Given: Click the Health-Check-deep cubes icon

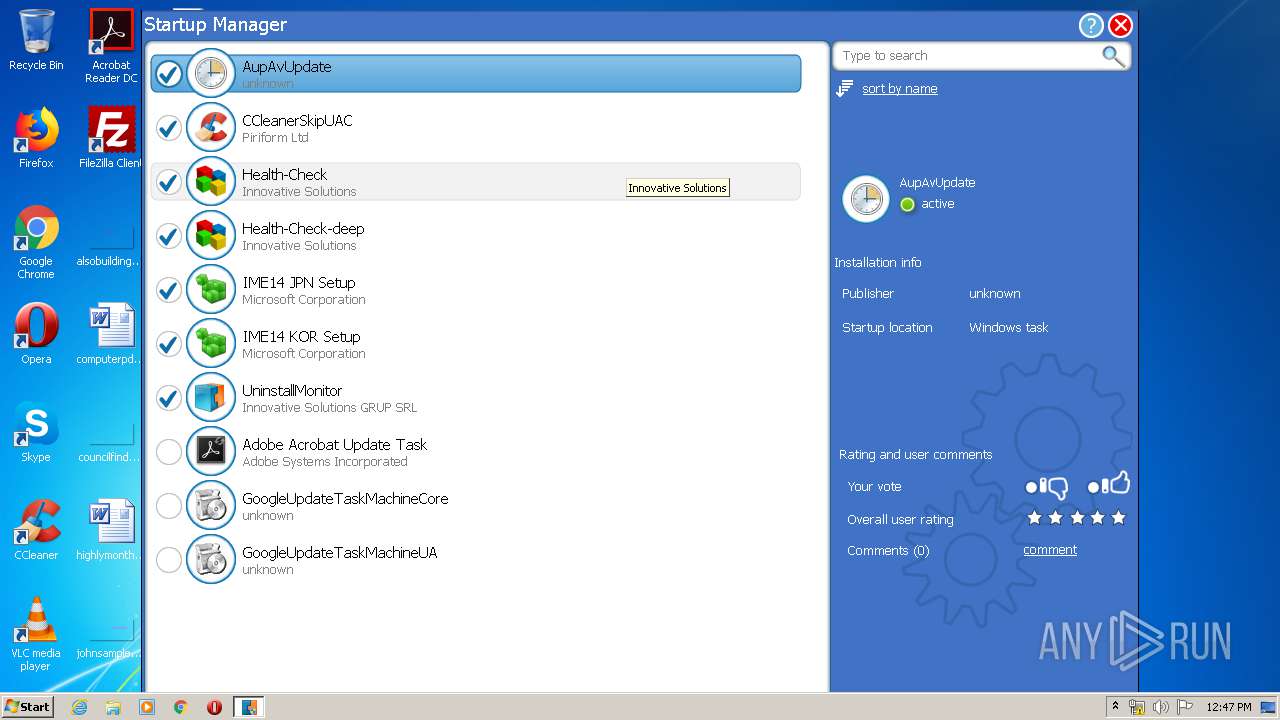Looking at the screenshot, I should click(211, 235).
